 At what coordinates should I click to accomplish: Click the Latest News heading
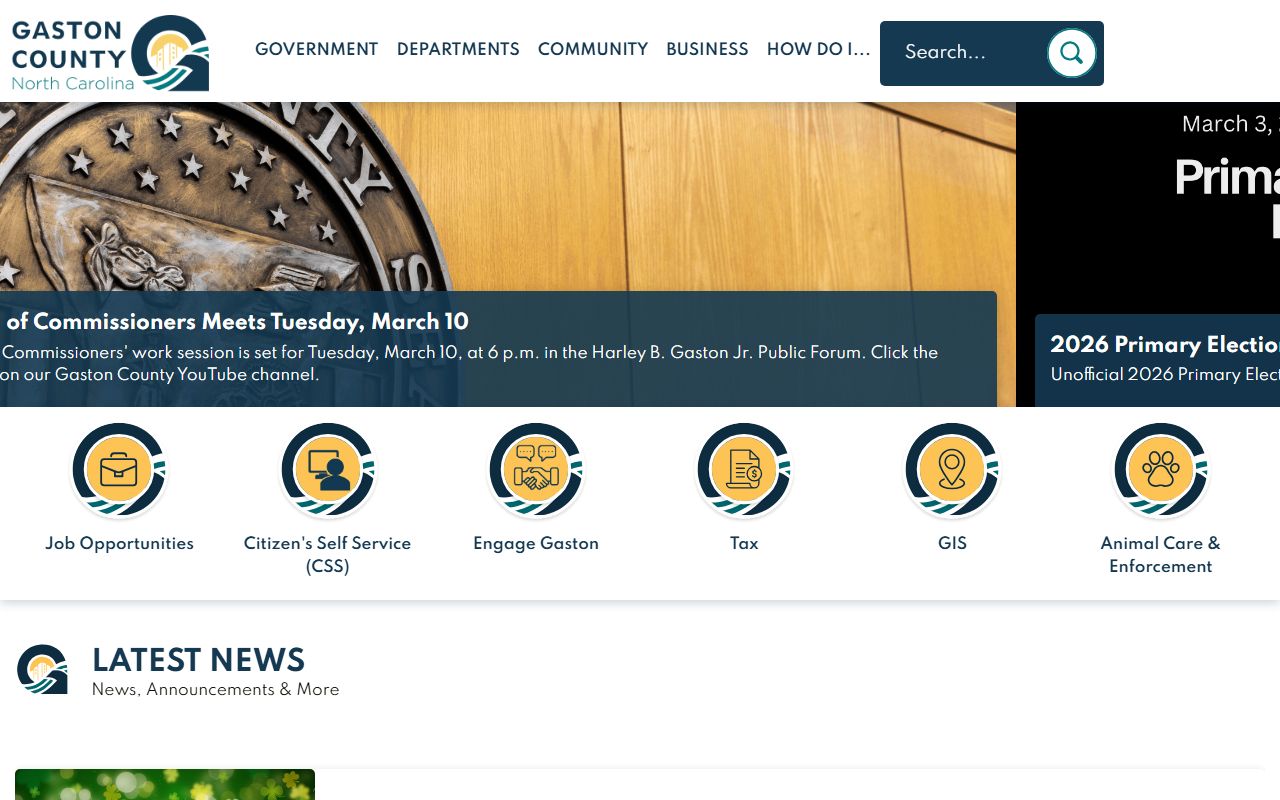point(198,660)
